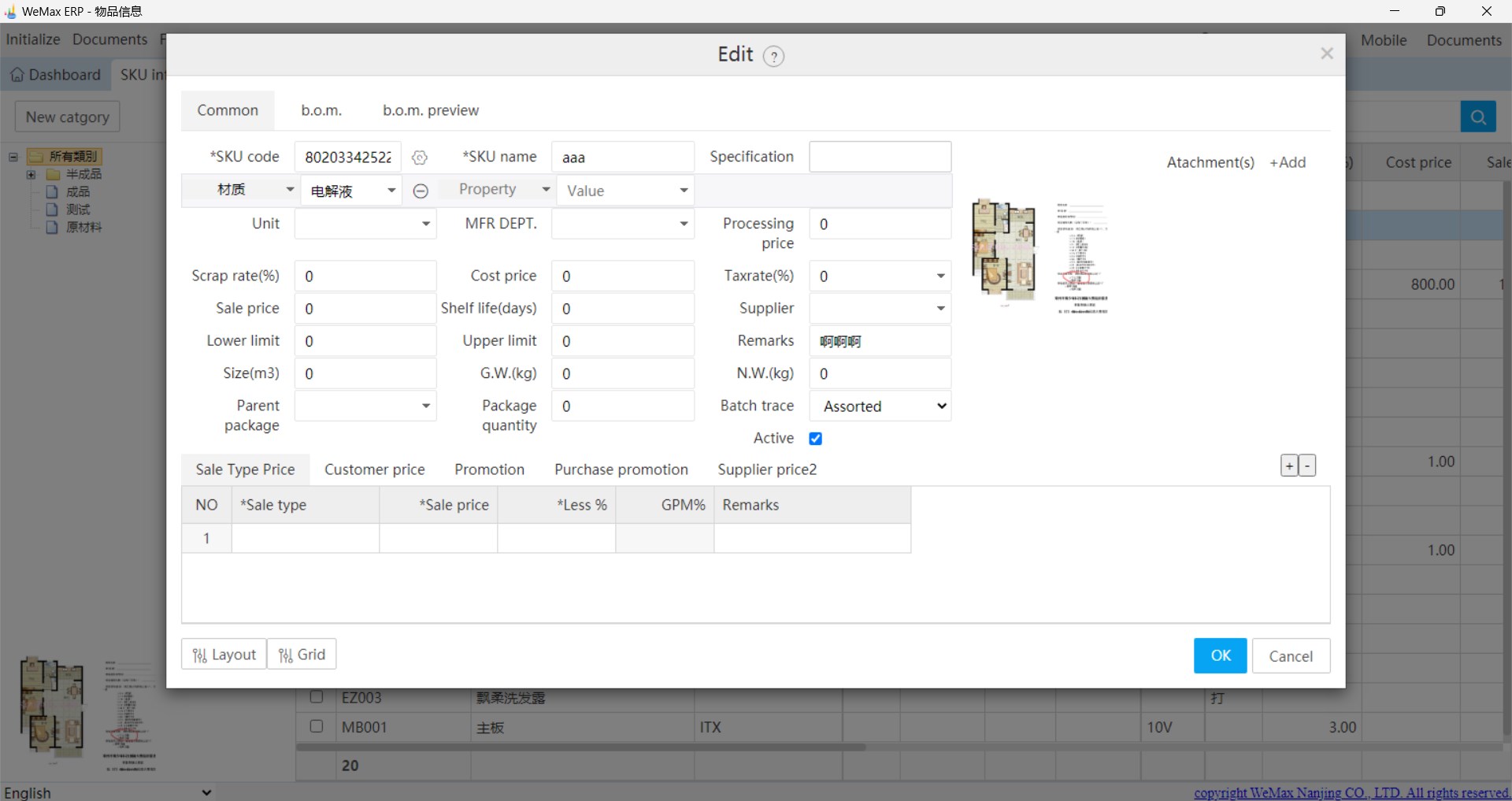This screenshot has height=801, width=1512.
Task: Open the English language dropdown
Action: click(108, 792)
